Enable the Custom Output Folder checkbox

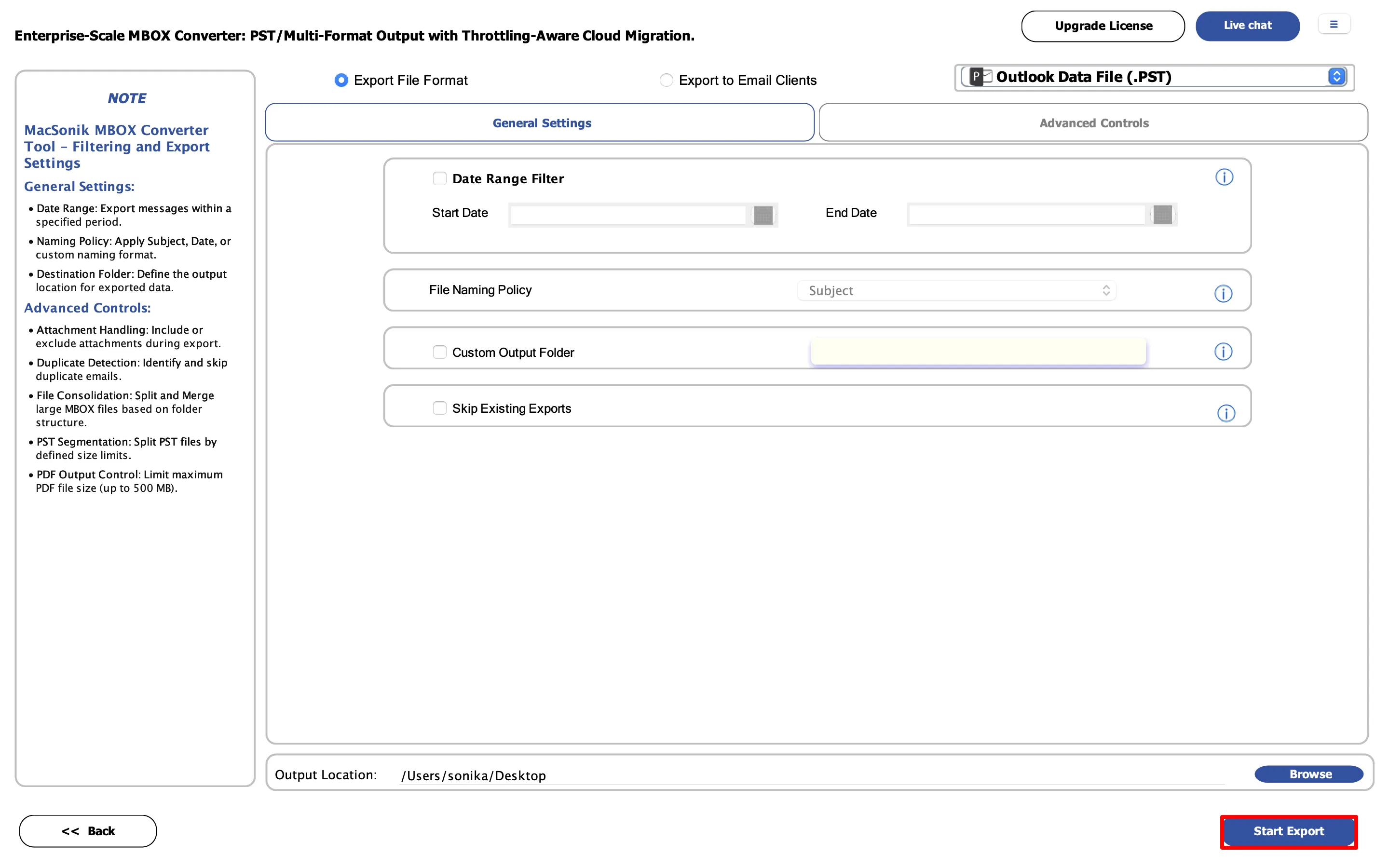(440, 352)
